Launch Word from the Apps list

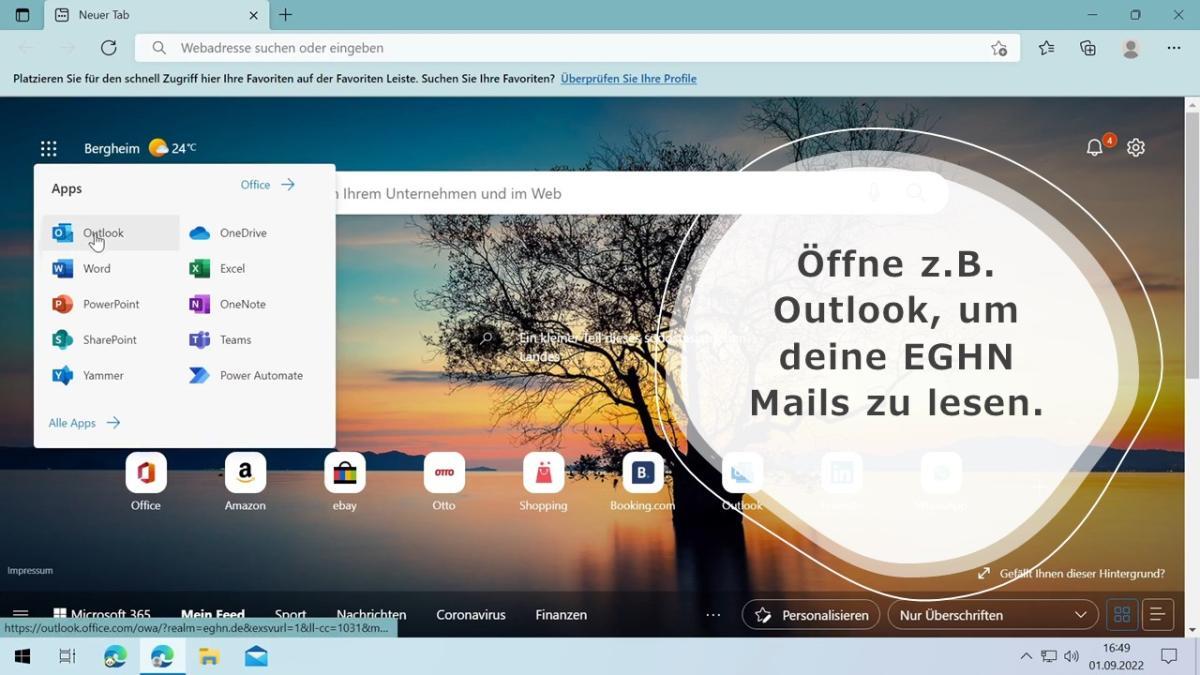pos(96,269)
